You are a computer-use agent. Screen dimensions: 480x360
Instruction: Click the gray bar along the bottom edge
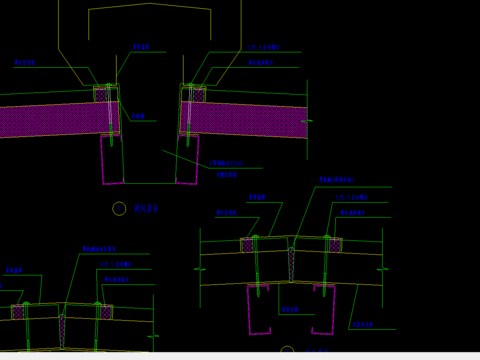tap(240, 356)
